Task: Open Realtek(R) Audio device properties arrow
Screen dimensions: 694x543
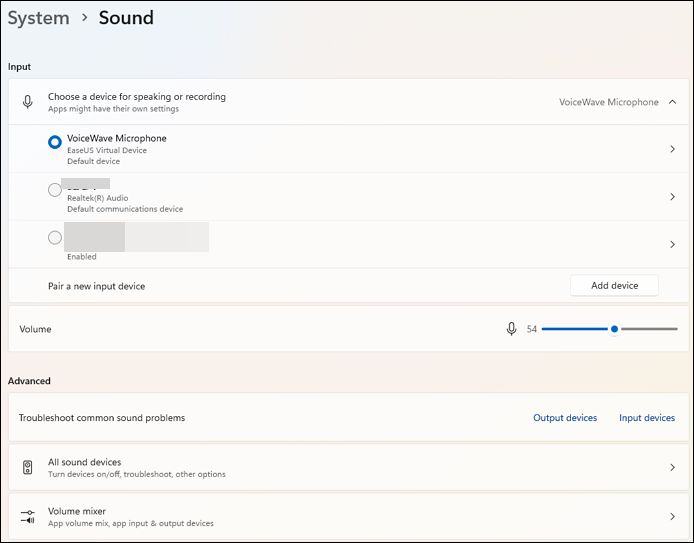Action: coord(672,197)
